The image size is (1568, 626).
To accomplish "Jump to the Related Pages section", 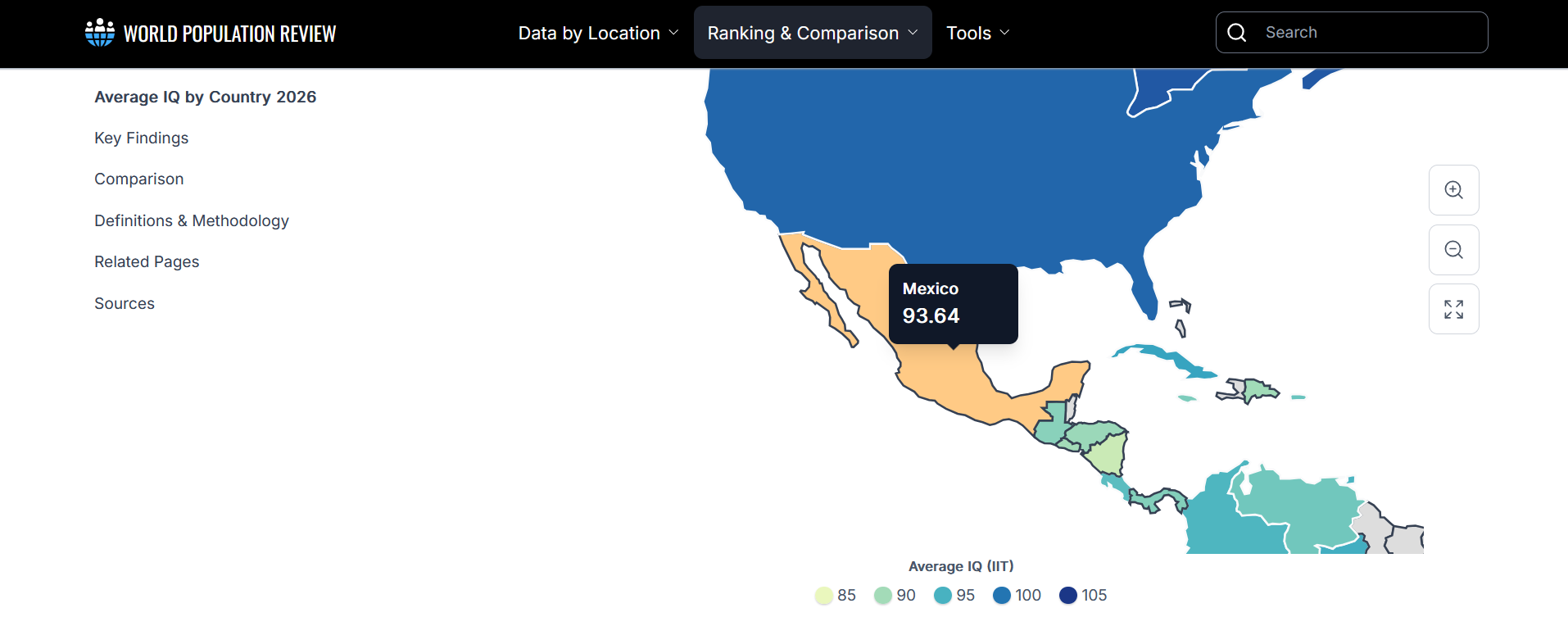I will [x=147, y=261].
